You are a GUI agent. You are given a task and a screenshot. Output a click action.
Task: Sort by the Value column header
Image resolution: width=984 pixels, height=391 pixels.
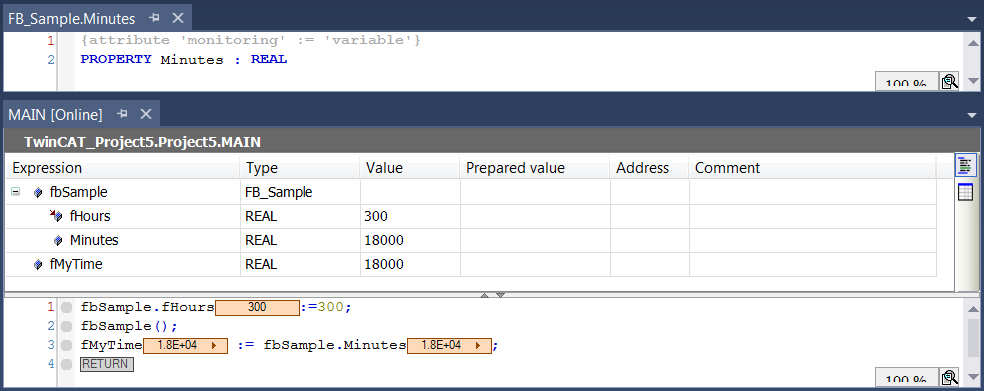coord(410,168)
